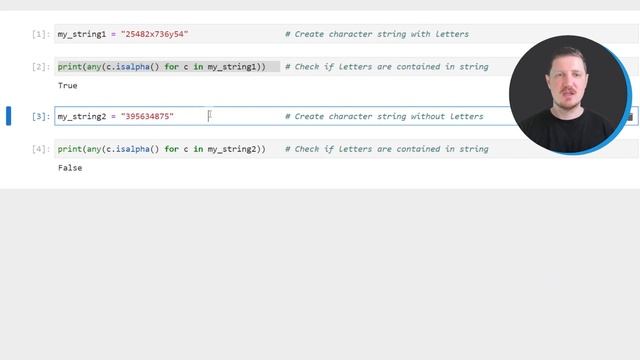Click the "True" output text

pyautogui.click(x=68, y=86)
